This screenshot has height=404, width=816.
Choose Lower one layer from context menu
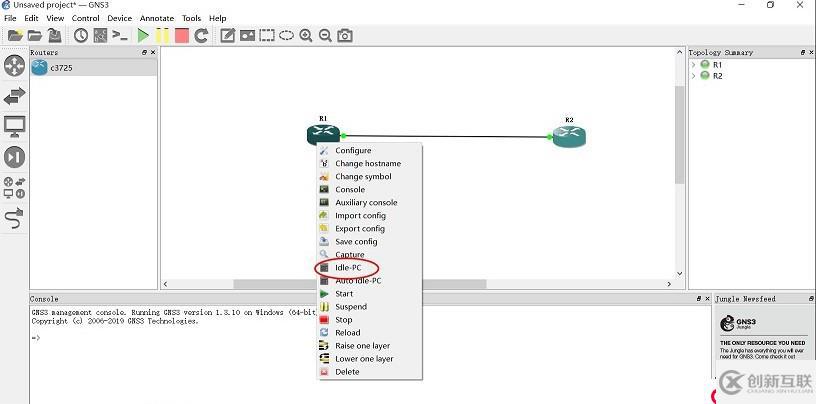(x=369, y=359)
